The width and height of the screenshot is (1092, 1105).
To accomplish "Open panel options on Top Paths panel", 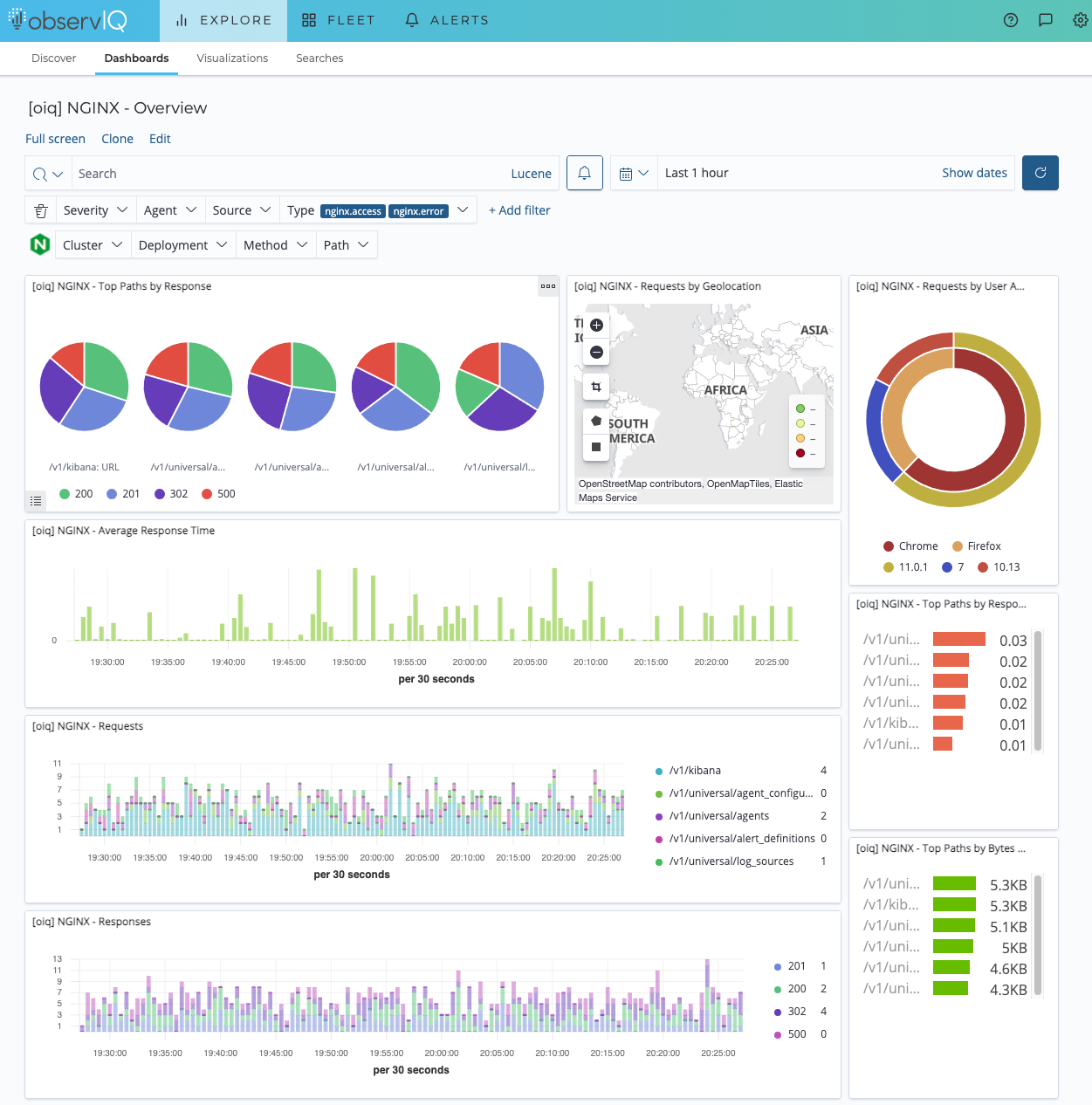I will (x=548, y=286).
